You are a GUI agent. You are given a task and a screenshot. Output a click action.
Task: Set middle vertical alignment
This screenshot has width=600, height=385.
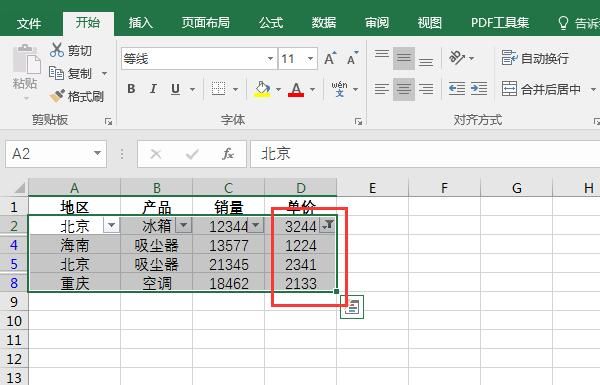pos(404,59)
